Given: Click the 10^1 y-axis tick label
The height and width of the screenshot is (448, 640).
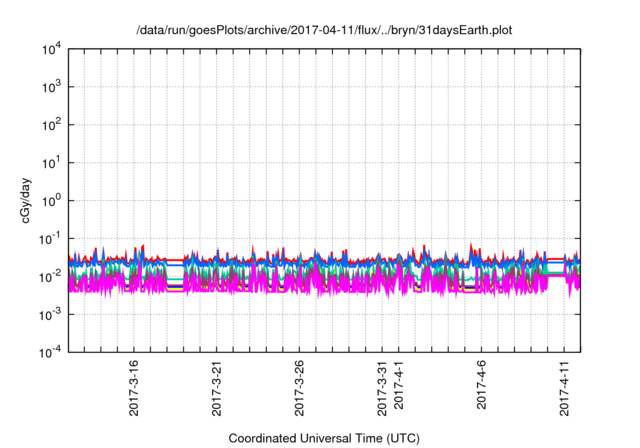Looking at the screenshot, I should click(x=48, y=163).
